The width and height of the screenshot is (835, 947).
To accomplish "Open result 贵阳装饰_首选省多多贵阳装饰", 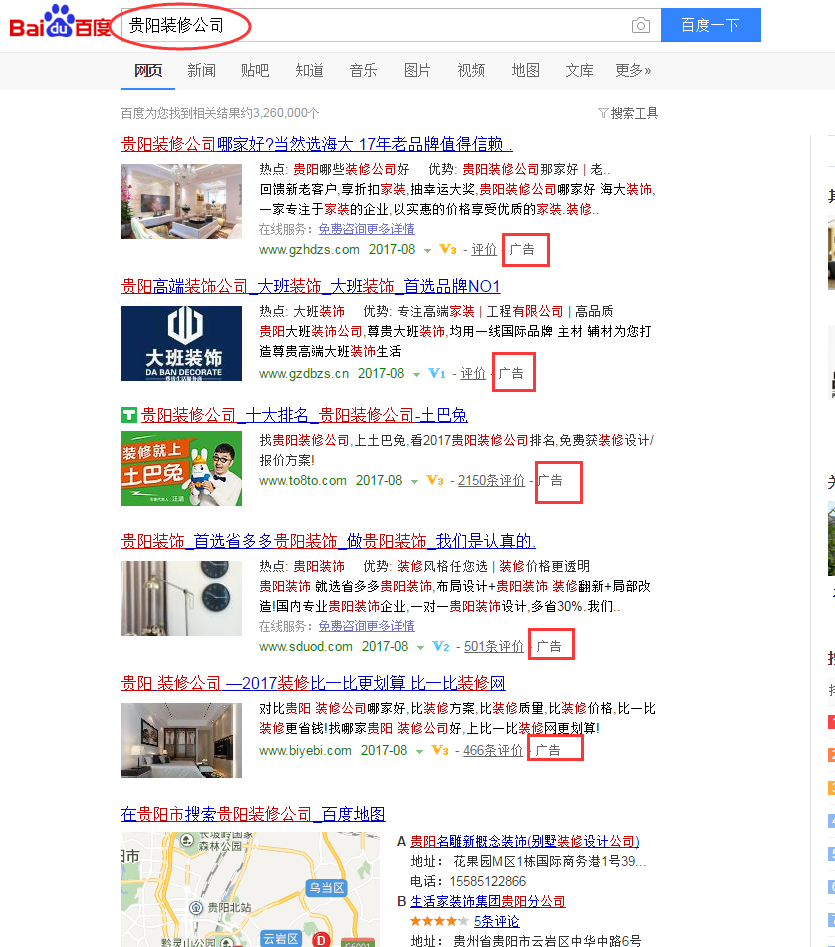I will pos(328,541).
